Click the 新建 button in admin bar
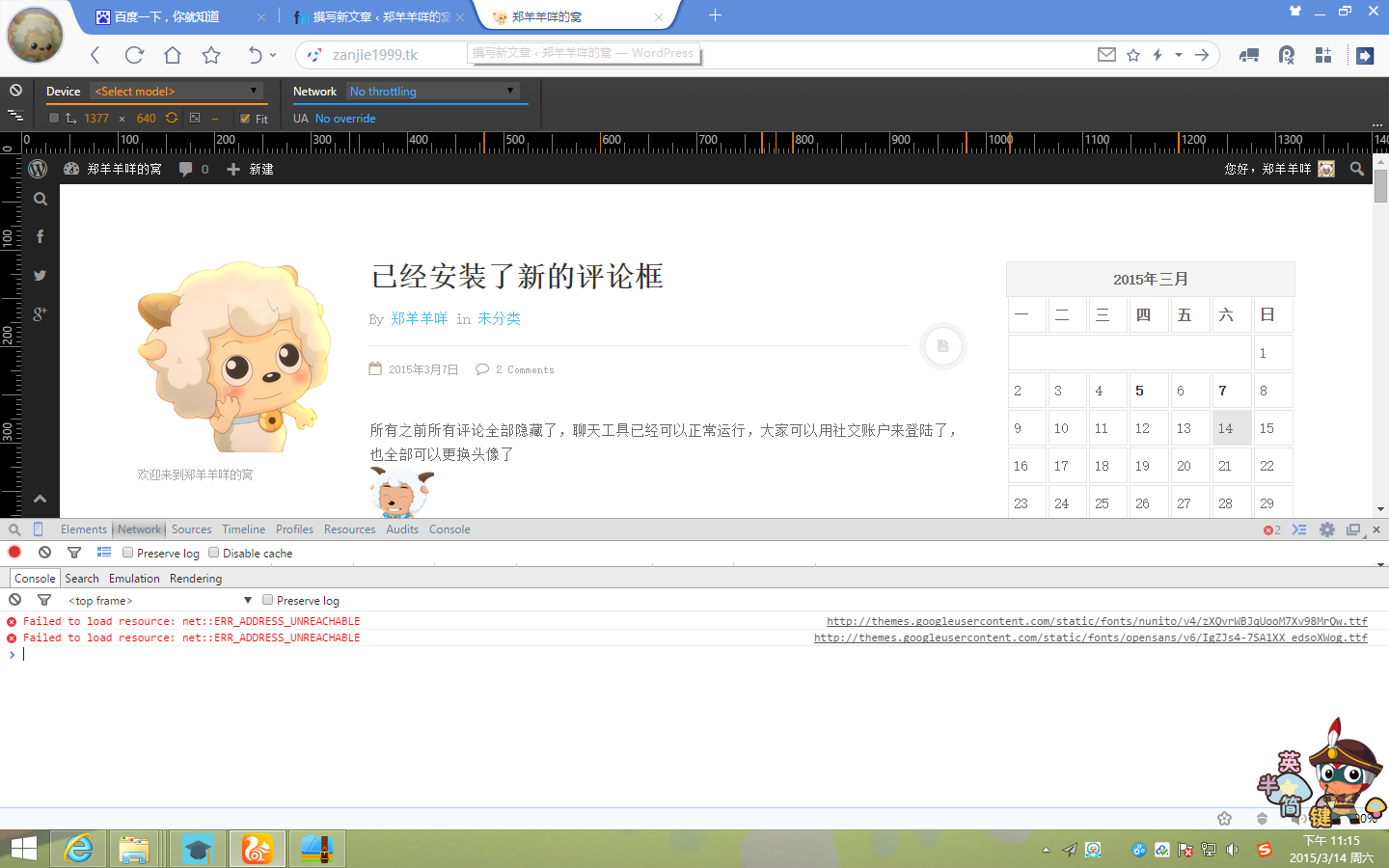The width and height of the screenshot is (1389, 868). [251, 169]
